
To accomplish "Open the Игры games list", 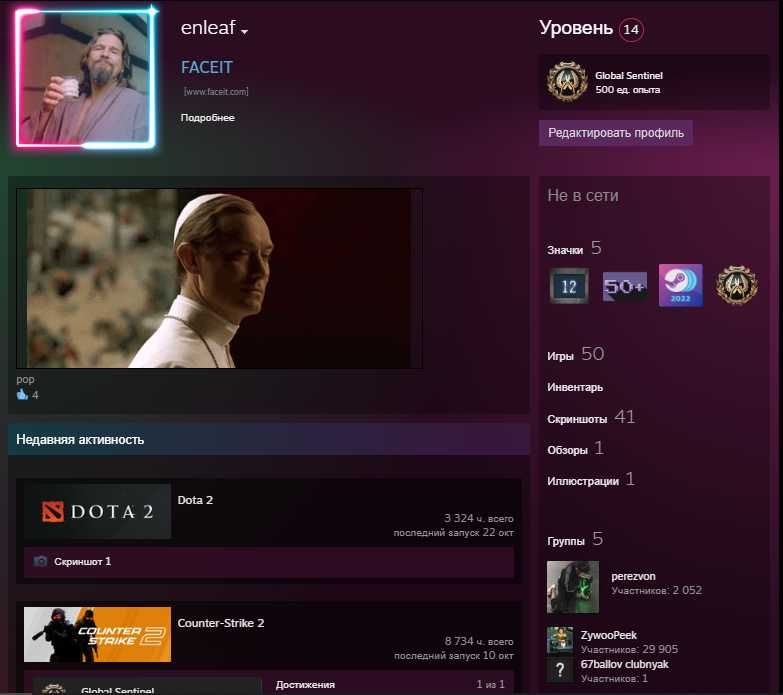I will tap(560, 356).
